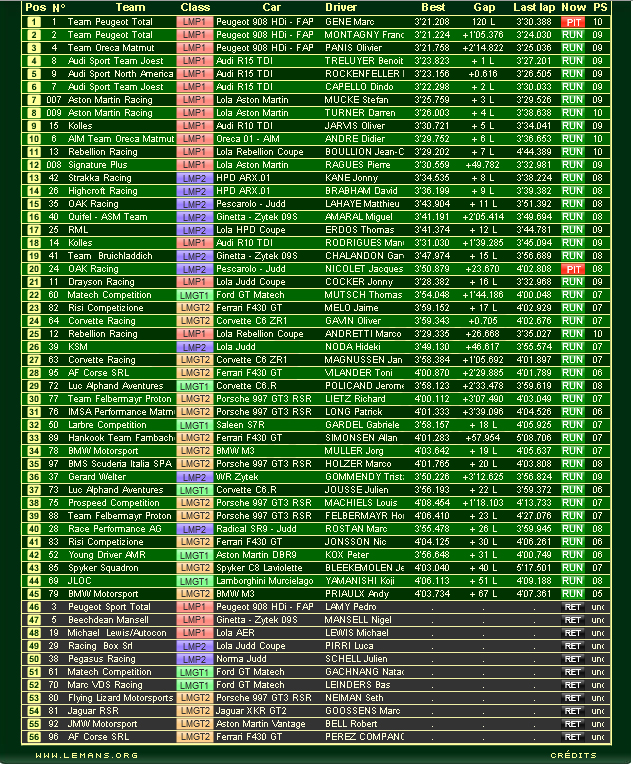Click the LMP2 class badge for Strakka Racing
Viewport: 633px width, 764px height.
pyautogui.click(x=194, y=178)
